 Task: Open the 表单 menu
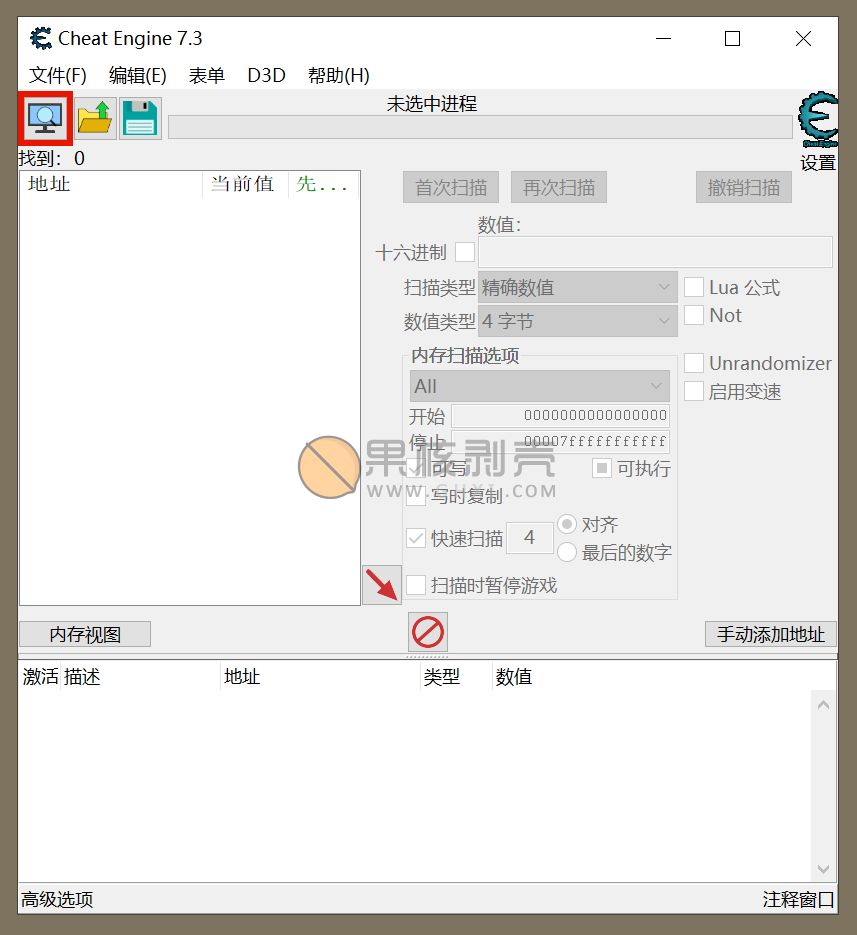206,76
